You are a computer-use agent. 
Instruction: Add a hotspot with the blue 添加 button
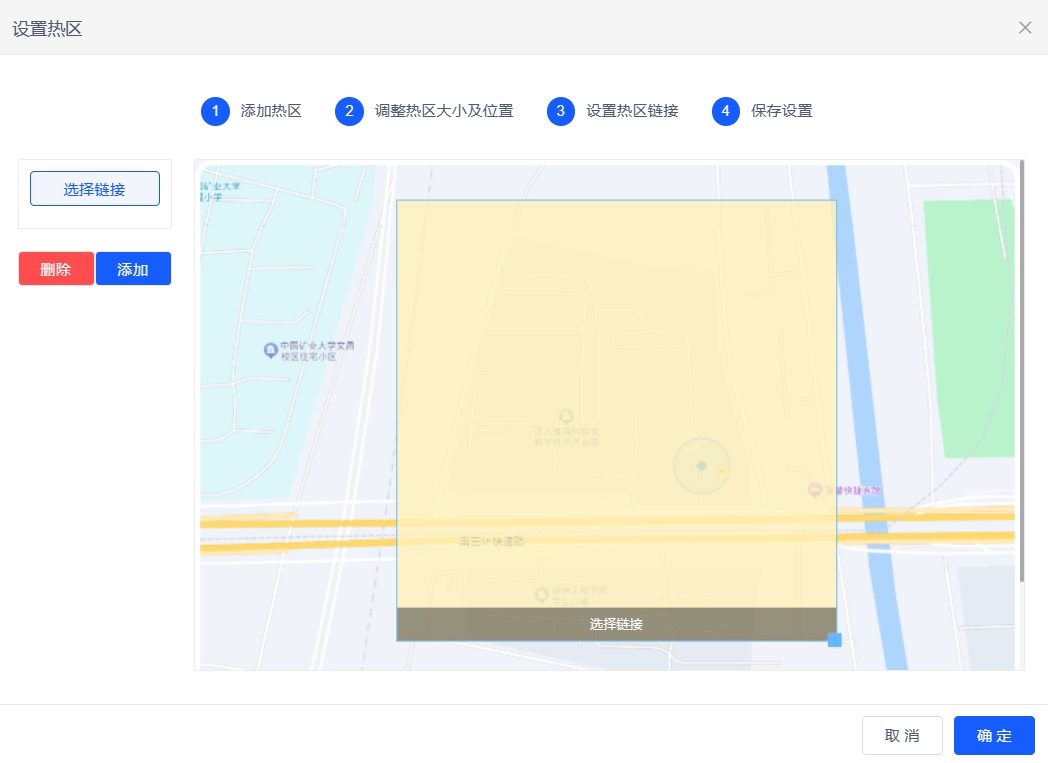coord(133,269)
